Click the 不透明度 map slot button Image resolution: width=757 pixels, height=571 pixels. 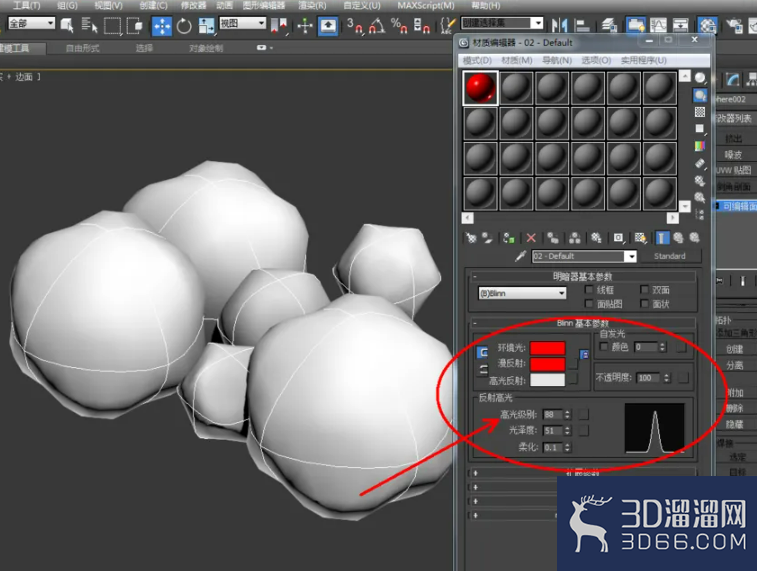tap(683, 378)
